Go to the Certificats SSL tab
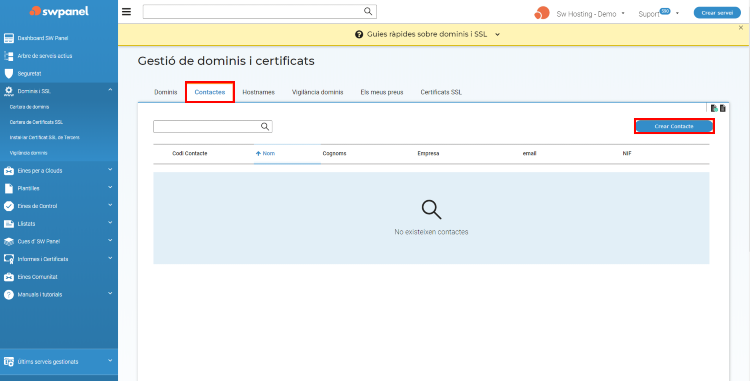Image resolution: width=750 pixels, height=381 pixels. [441, 92]
